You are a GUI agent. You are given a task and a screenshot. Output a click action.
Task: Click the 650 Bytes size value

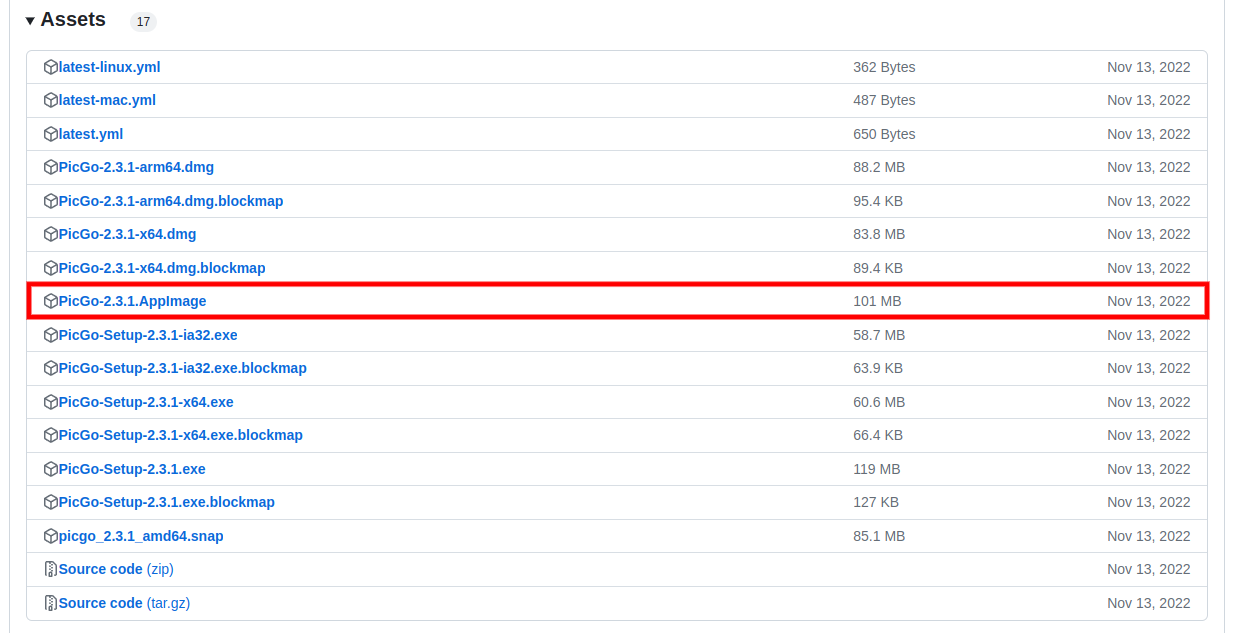pyautogui.click(x=884, y=134)
